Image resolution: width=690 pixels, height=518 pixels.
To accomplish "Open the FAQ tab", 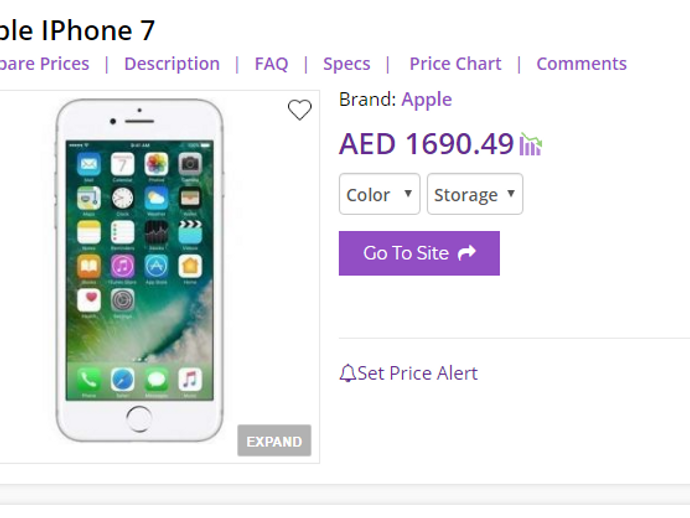I will 271,64.
